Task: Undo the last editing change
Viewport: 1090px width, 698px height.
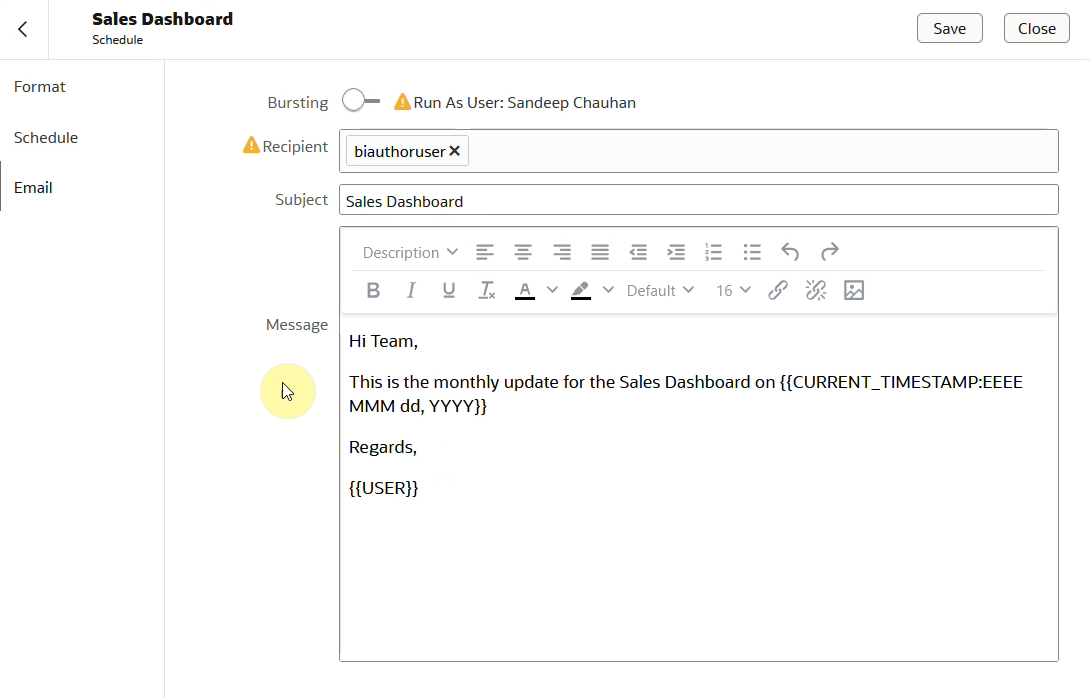Action: 790,252
